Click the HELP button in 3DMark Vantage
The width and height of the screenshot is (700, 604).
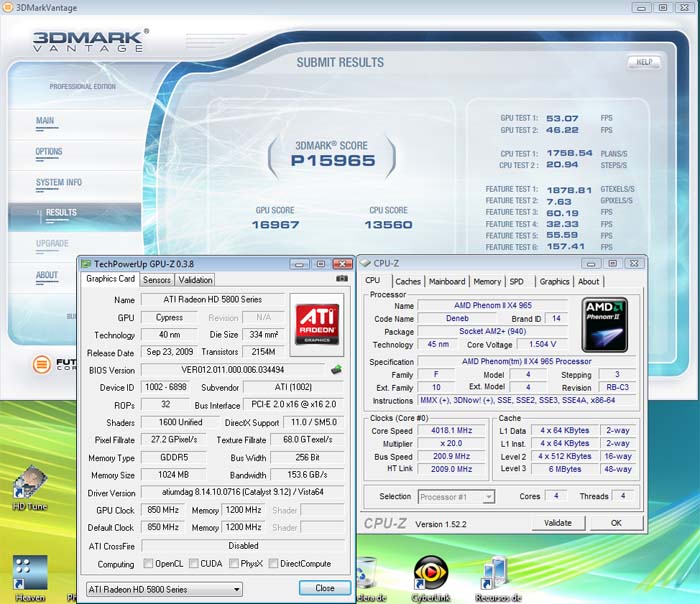tap(644, 62)
